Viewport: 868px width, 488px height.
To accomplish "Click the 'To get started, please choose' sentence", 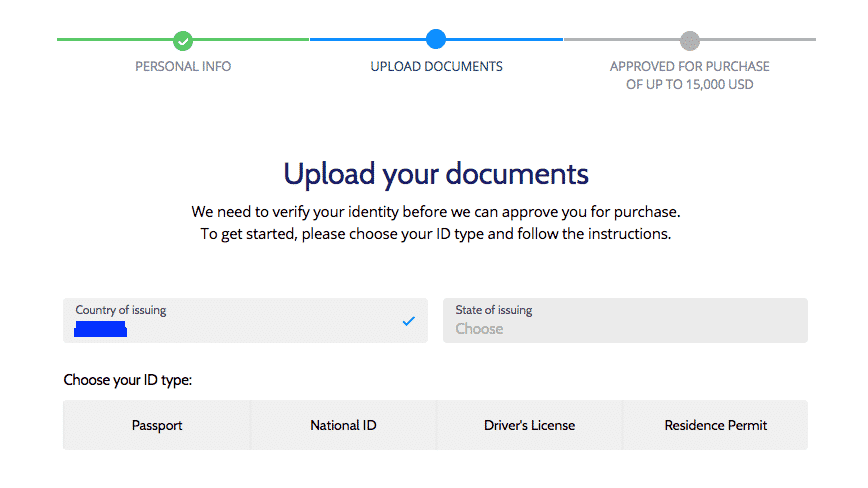I will coord(436,234).
